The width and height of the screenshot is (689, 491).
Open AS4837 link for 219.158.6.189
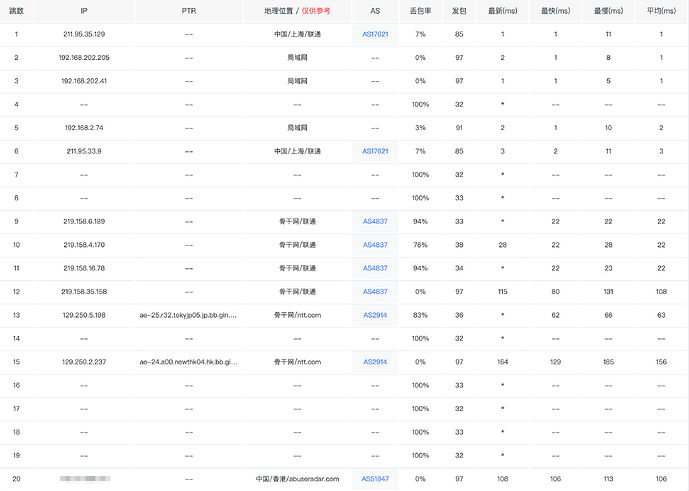[x=375, y=222]
